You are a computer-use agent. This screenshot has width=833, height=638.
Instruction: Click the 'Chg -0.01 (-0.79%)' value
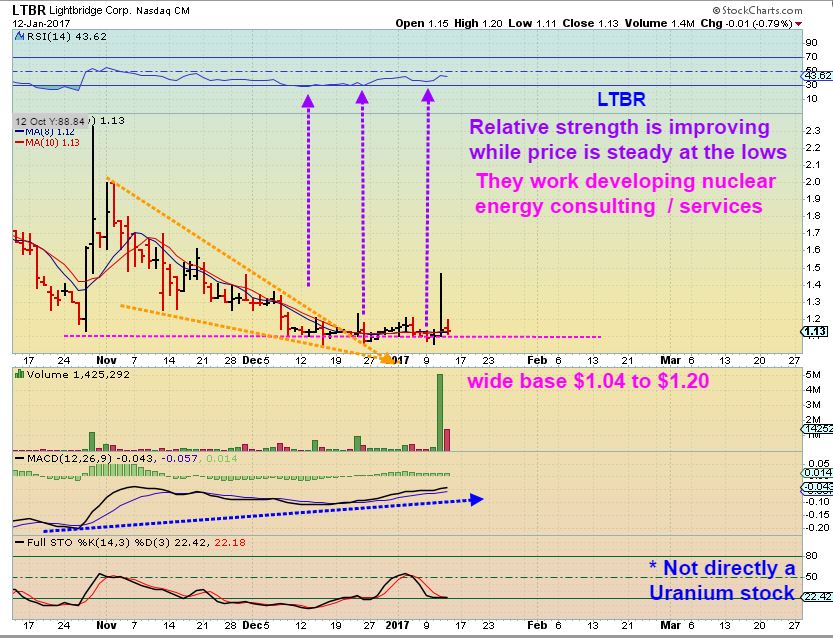click(x=746, y=23)
